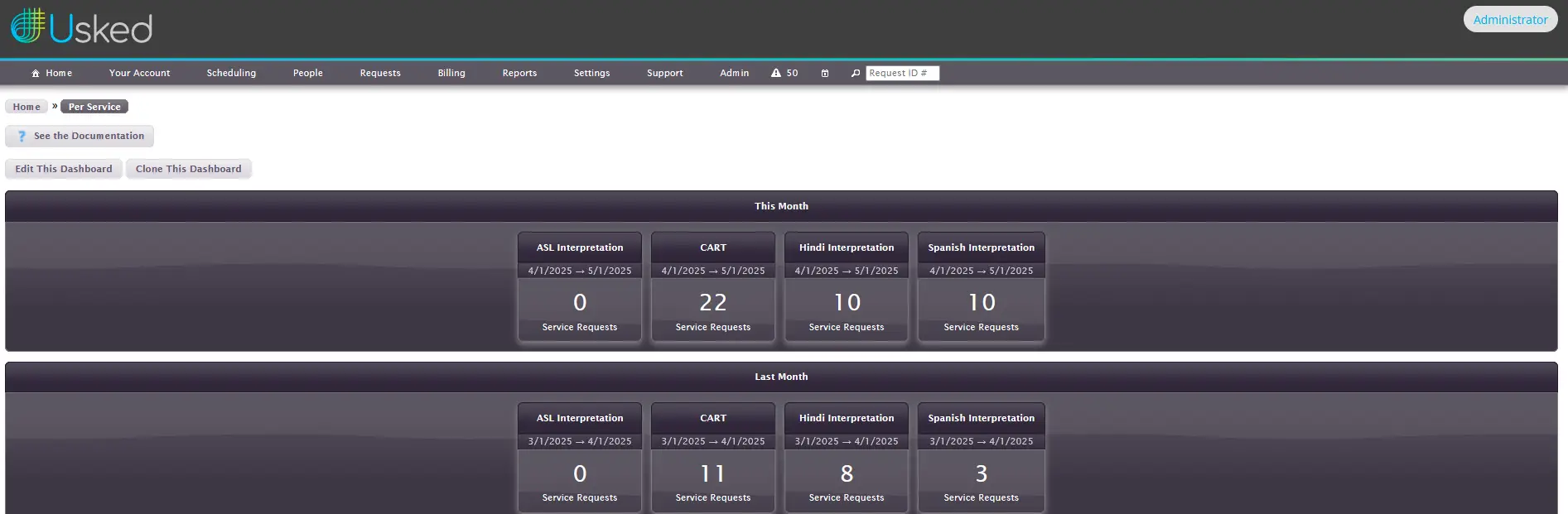Image resolution: width=1568 pixels, height=514 pixels.
Task: Click the calendar icon in navigation bar
Action: pos(825,74)
